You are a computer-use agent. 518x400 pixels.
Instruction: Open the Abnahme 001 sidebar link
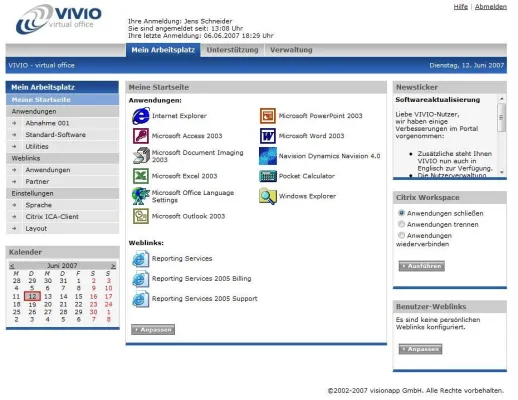click(47, 123)
